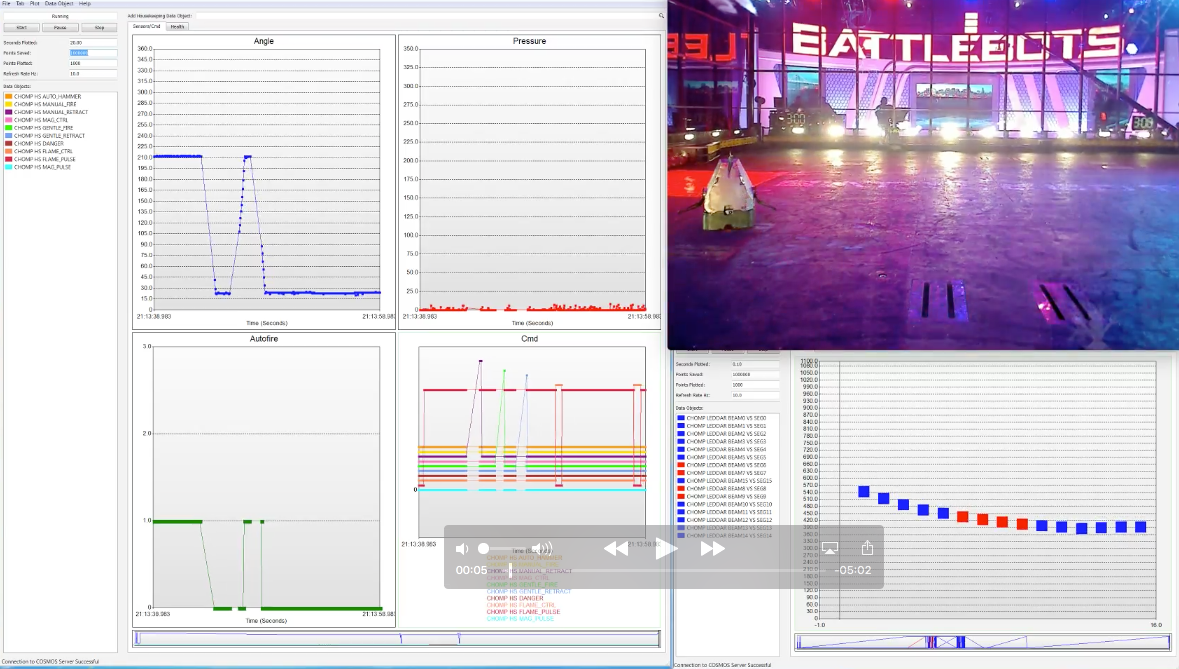This screenshot has width=1179, height=669.
Task: Click the Points Plotted field
Action: point(92,63)
